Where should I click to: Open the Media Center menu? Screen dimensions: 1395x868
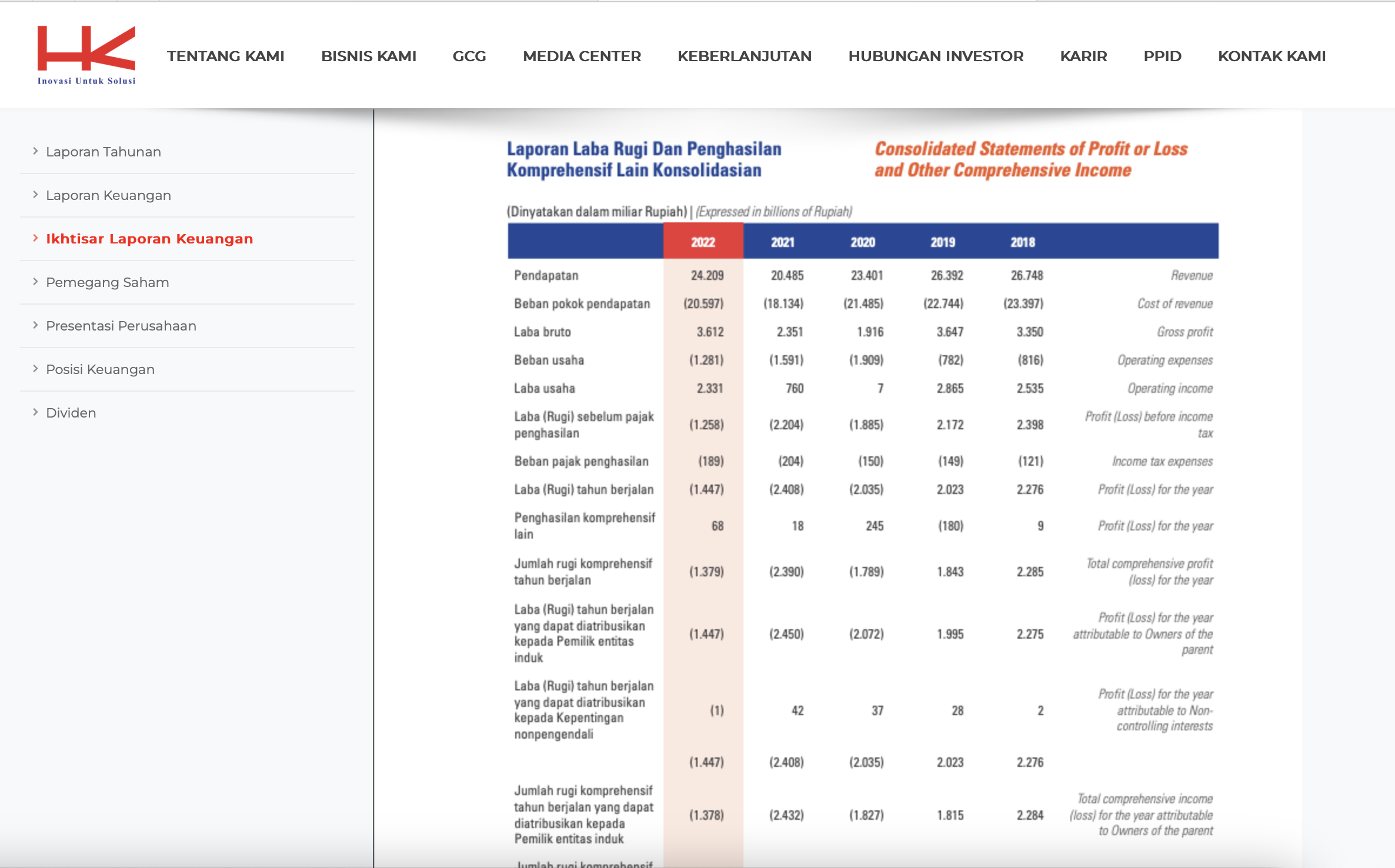(x=582, y=56)
